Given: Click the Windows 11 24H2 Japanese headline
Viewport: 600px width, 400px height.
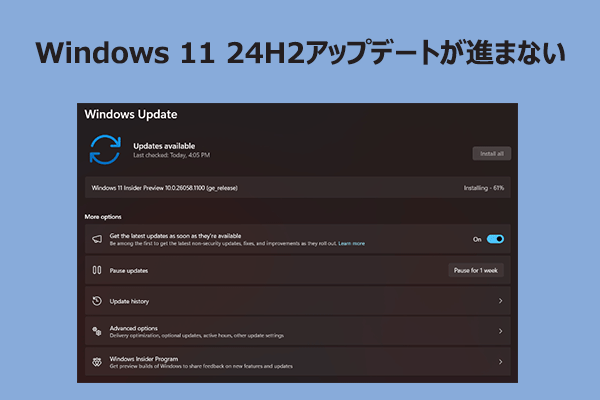Looking at the screenshot, I should click(x=300, y=52).
